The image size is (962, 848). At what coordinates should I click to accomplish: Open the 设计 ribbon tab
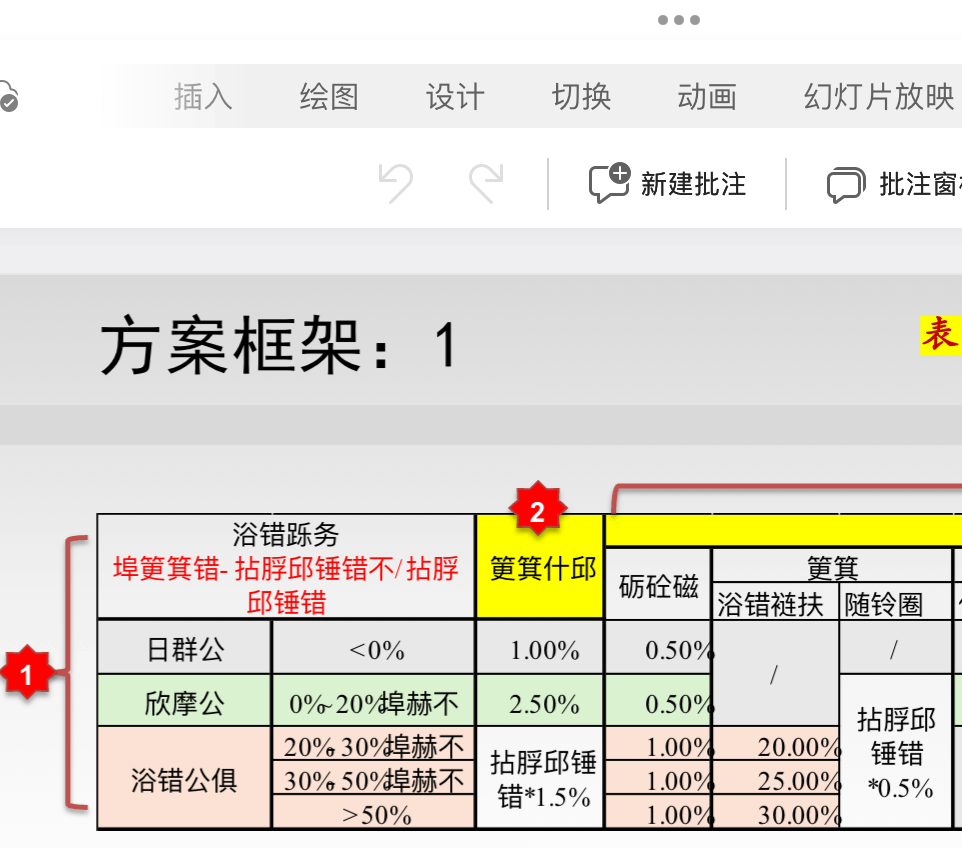pyautogui.click(x=455, y=96)
